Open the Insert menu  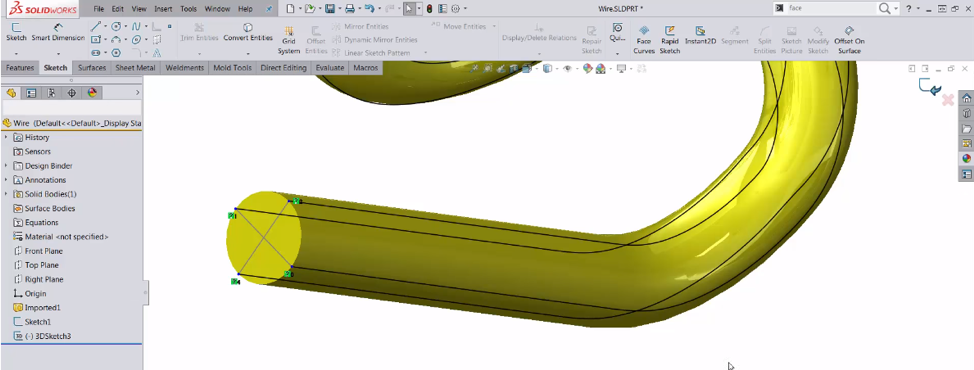click(163, 9)
